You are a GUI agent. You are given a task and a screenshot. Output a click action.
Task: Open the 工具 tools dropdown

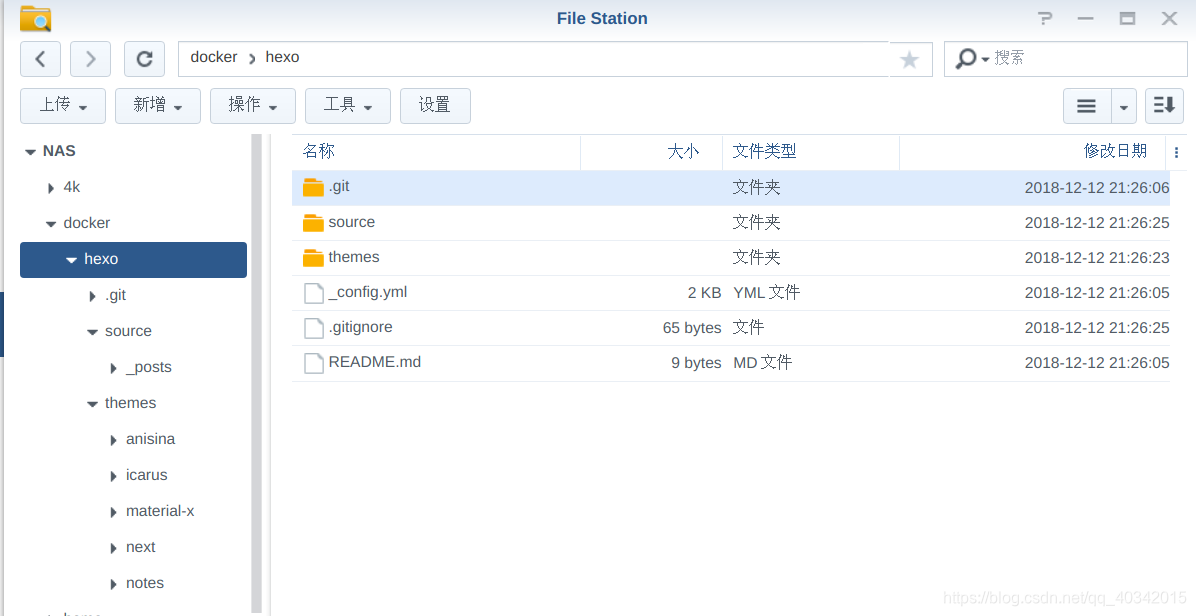click(348, 106)
